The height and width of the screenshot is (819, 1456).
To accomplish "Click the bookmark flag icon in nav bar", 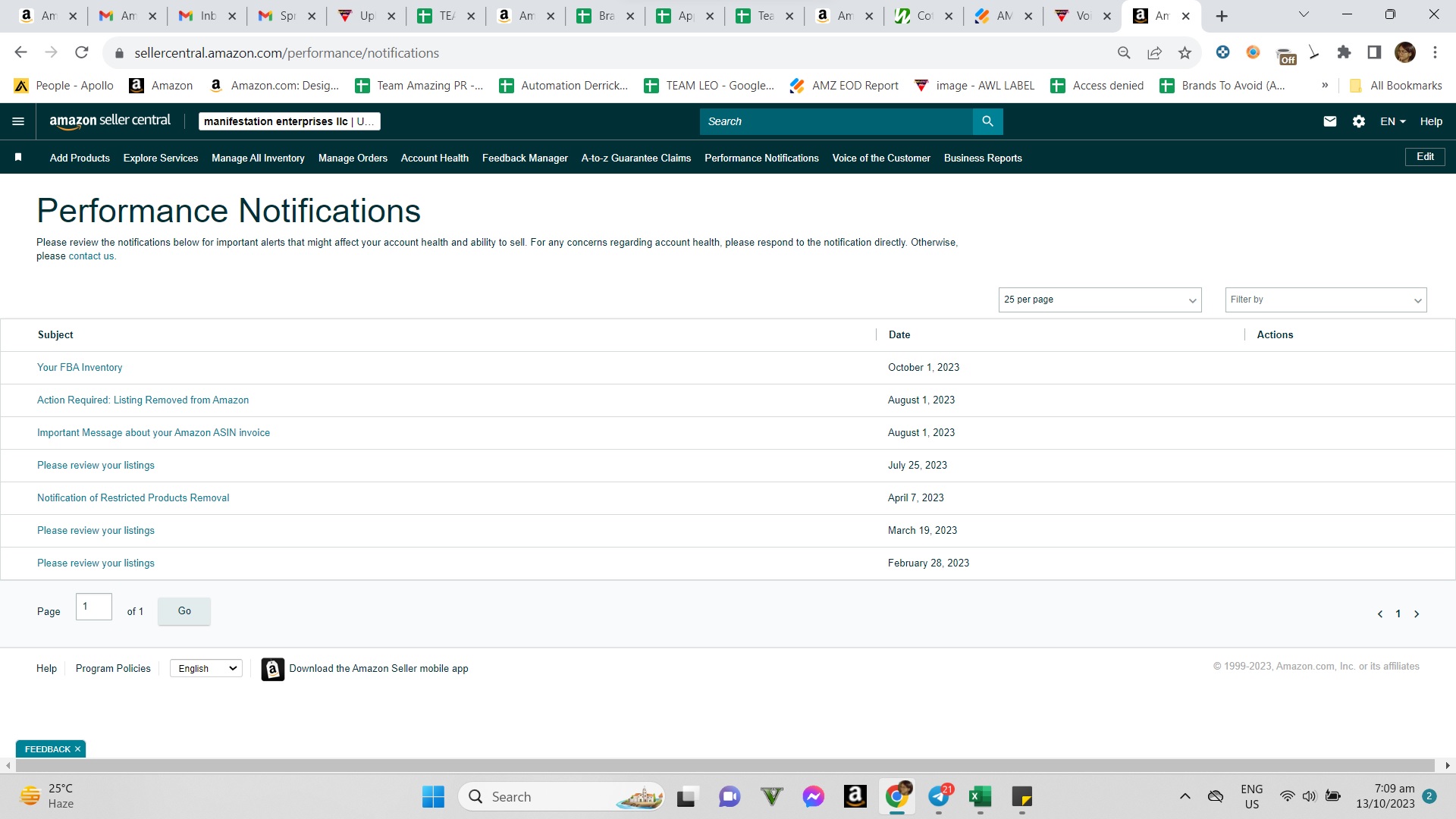I will (x=18, y=157).
